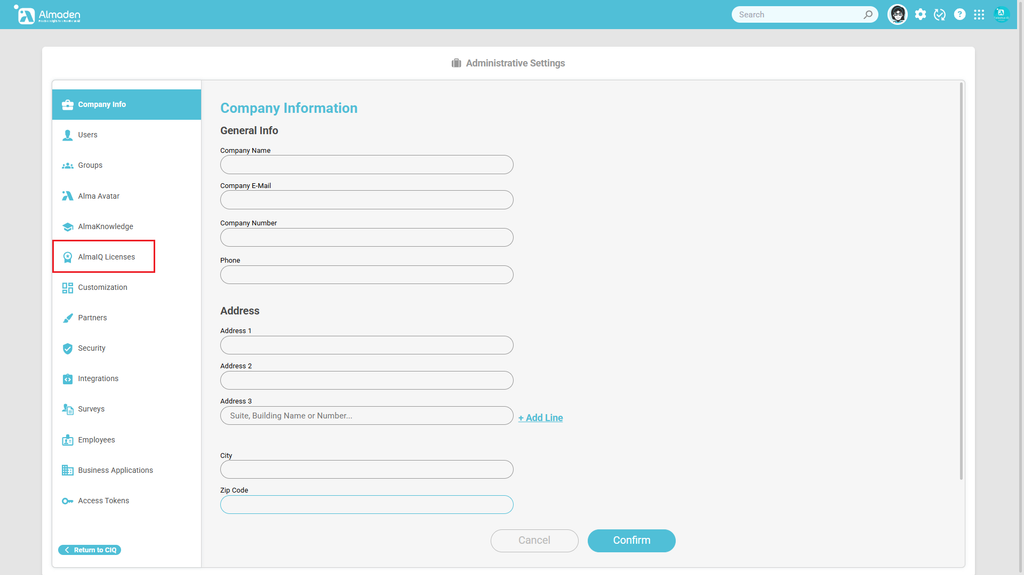Open Security settings

click(x=127, y=348)
